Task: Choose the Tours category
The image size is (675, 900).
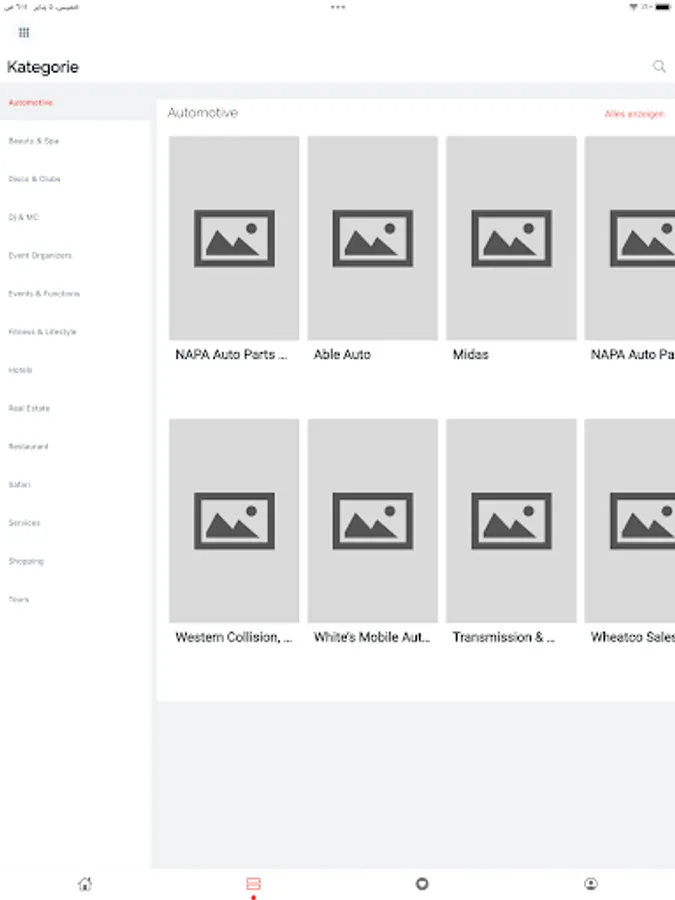Action: point(75,599)
